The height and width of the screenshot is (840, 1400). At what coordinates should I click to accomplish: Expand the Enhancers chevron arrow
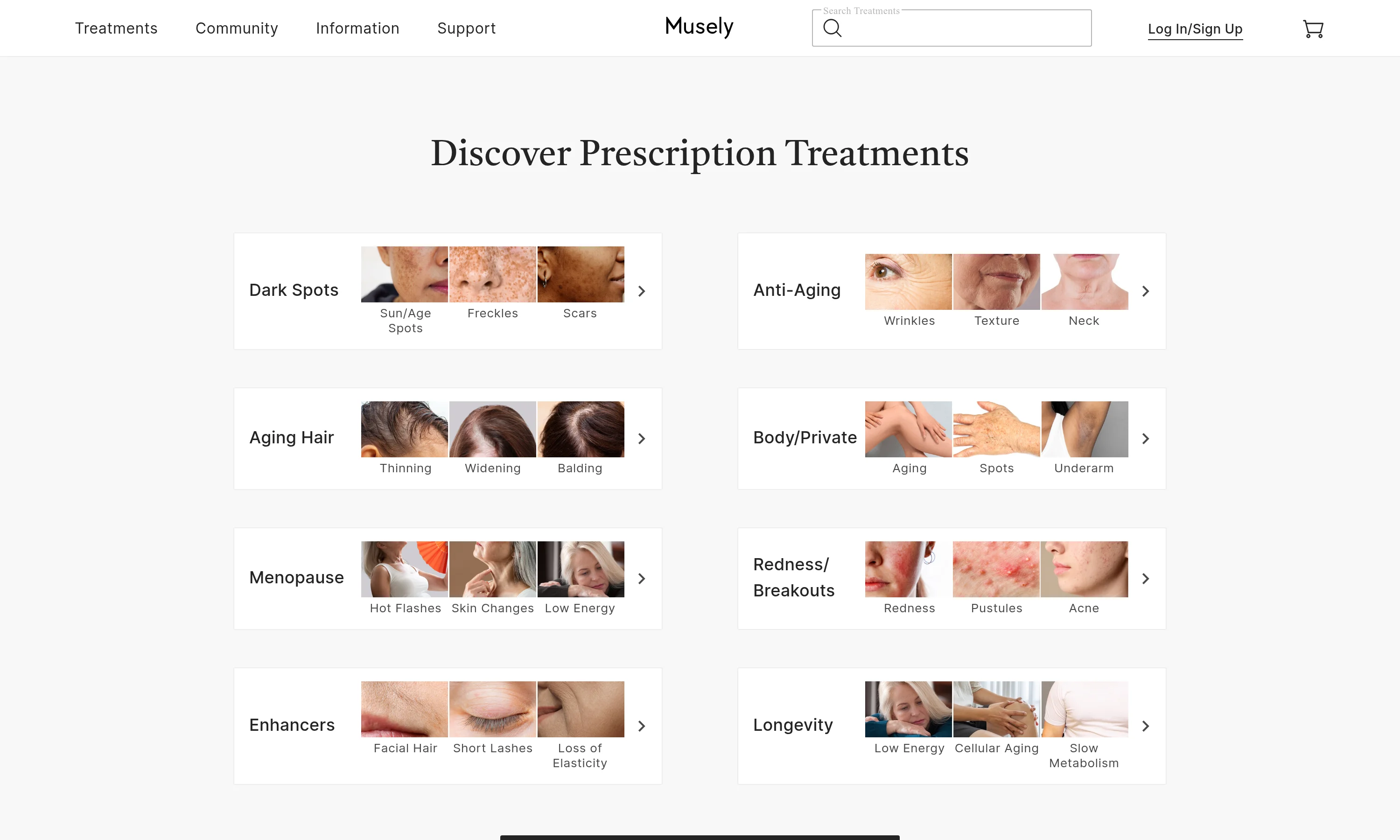click(x=641, y=726)
